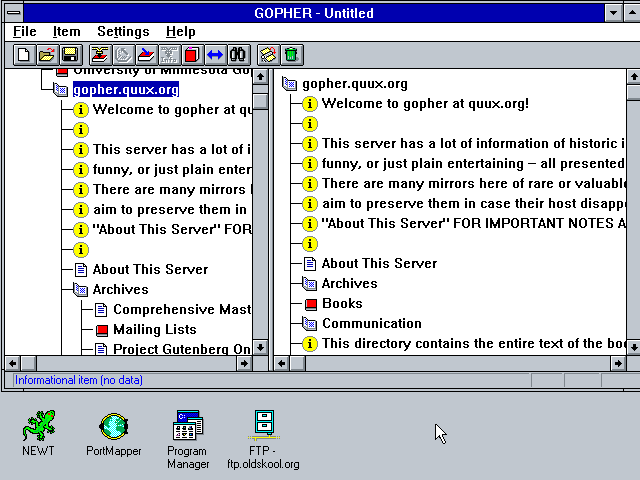The width and height of the screenshot is (640, 480).
Task: Click document icon beside 'About This Server' in right pane
Action: tap(309, 264)
